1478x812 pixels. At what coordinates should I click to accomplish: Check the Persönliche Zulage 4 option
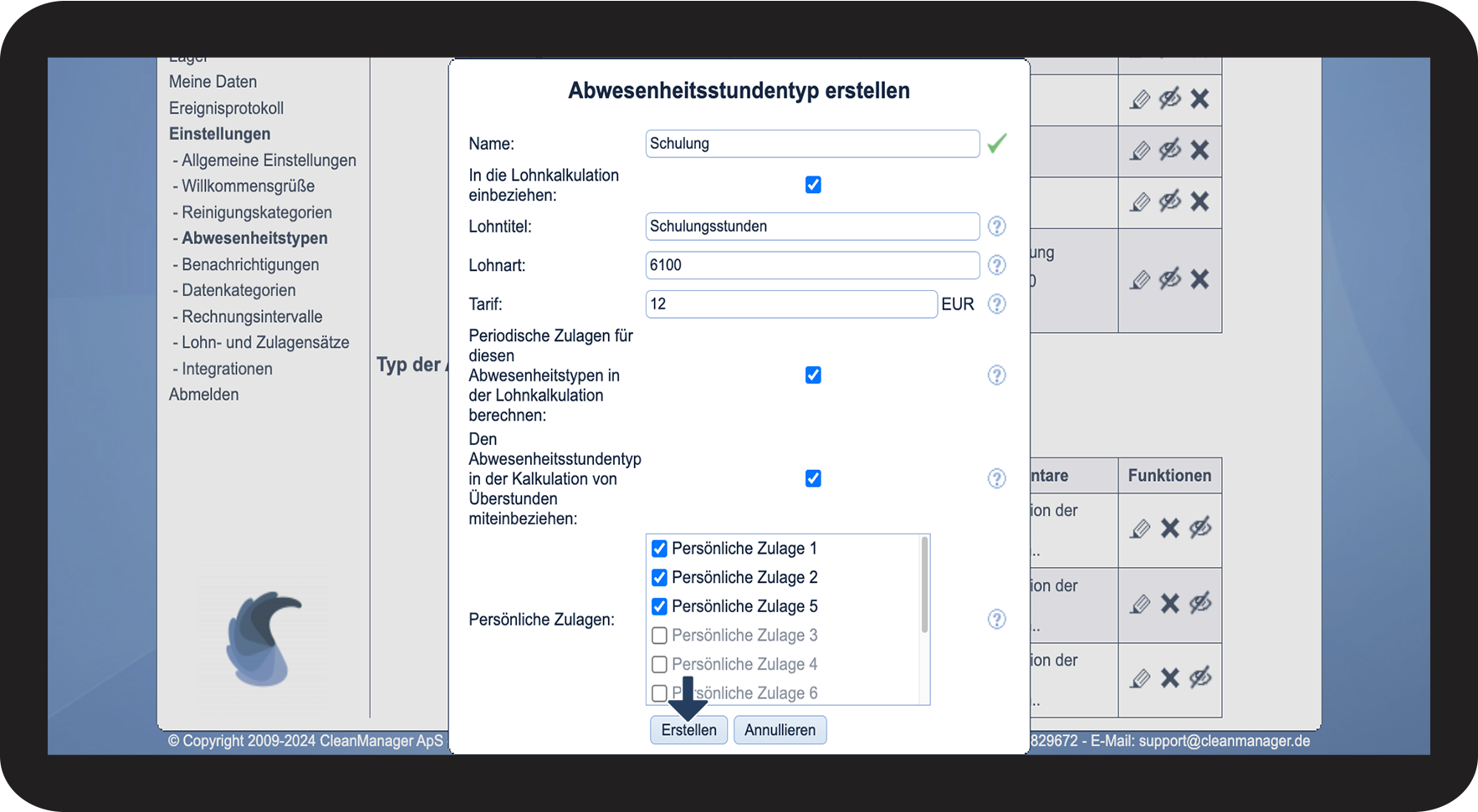pyautogui.click(x=659, y=664)
